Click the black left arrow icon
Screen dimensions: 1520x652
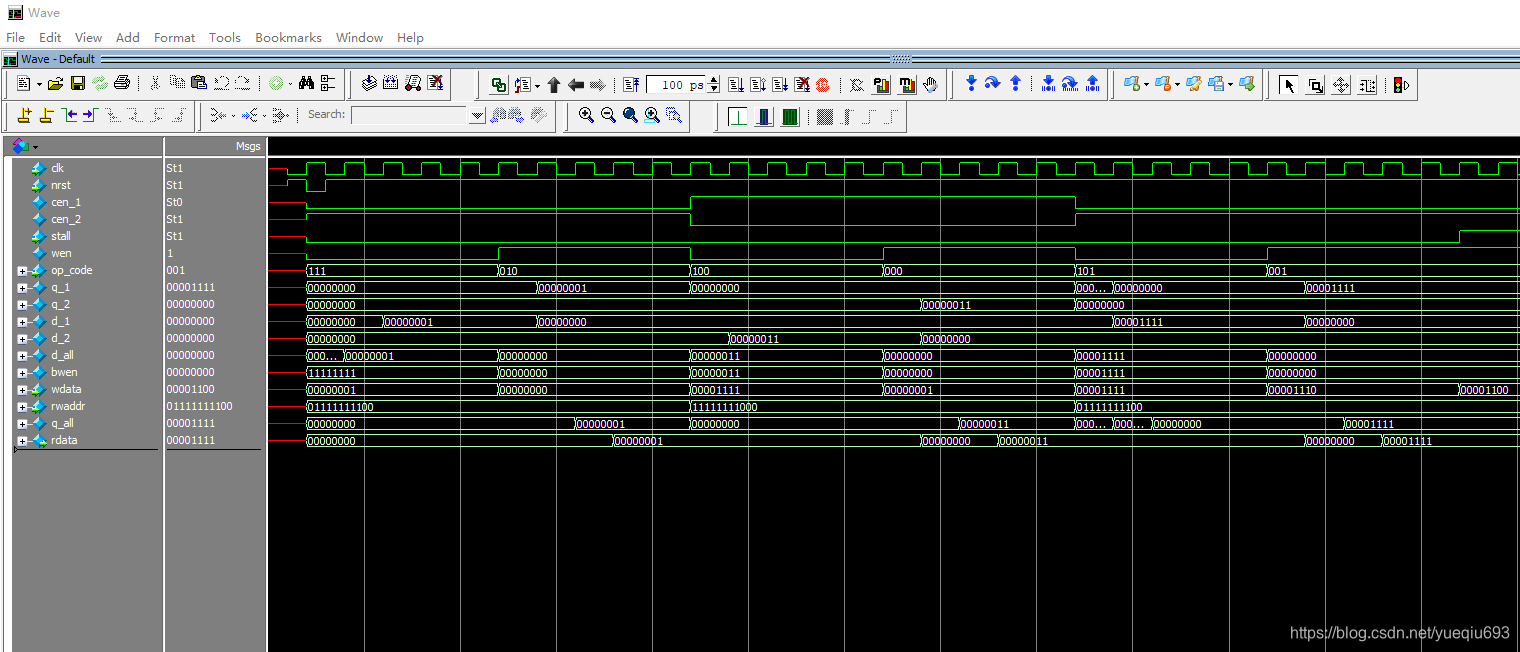pos(576,85)
